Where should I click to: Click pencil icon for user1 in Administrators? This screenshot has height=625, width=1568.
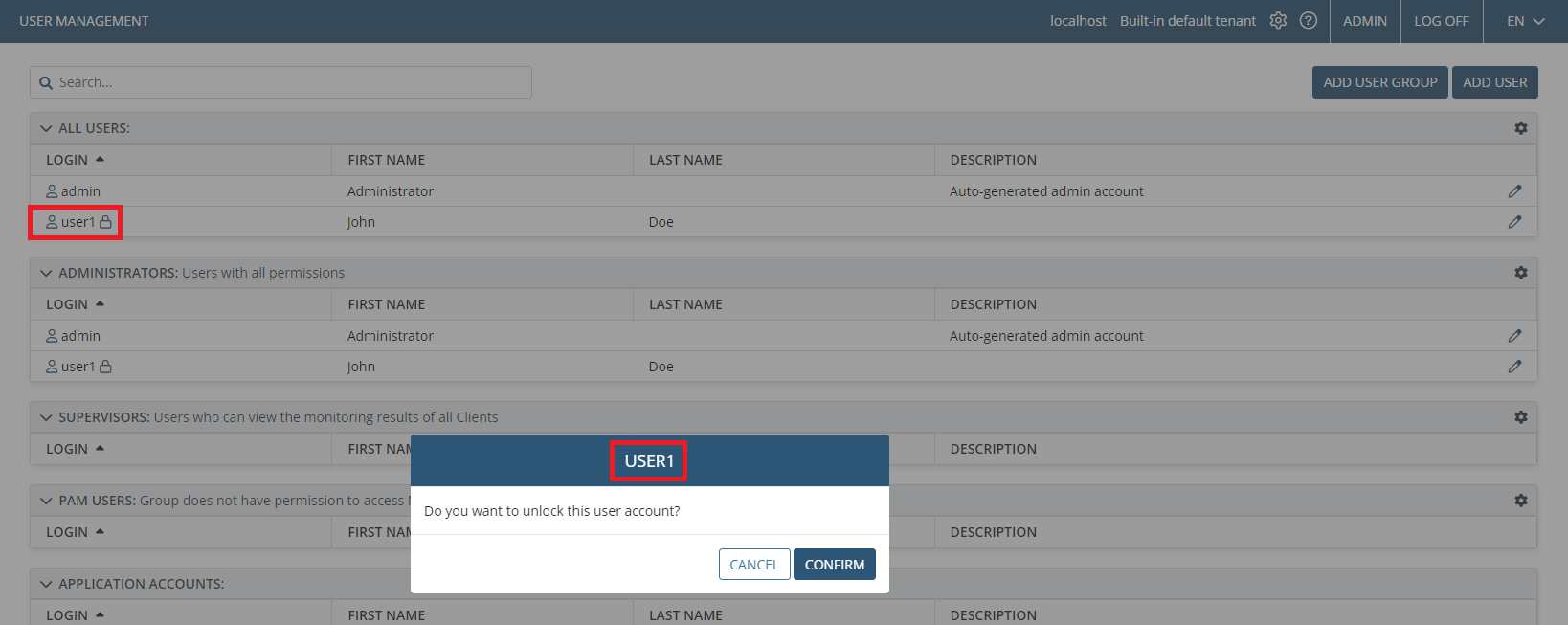(x=1514, y=367)
